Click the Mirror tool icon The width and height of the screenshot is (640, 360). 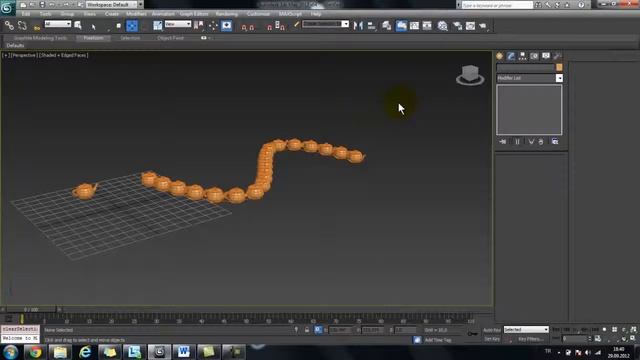click(358, 26)
